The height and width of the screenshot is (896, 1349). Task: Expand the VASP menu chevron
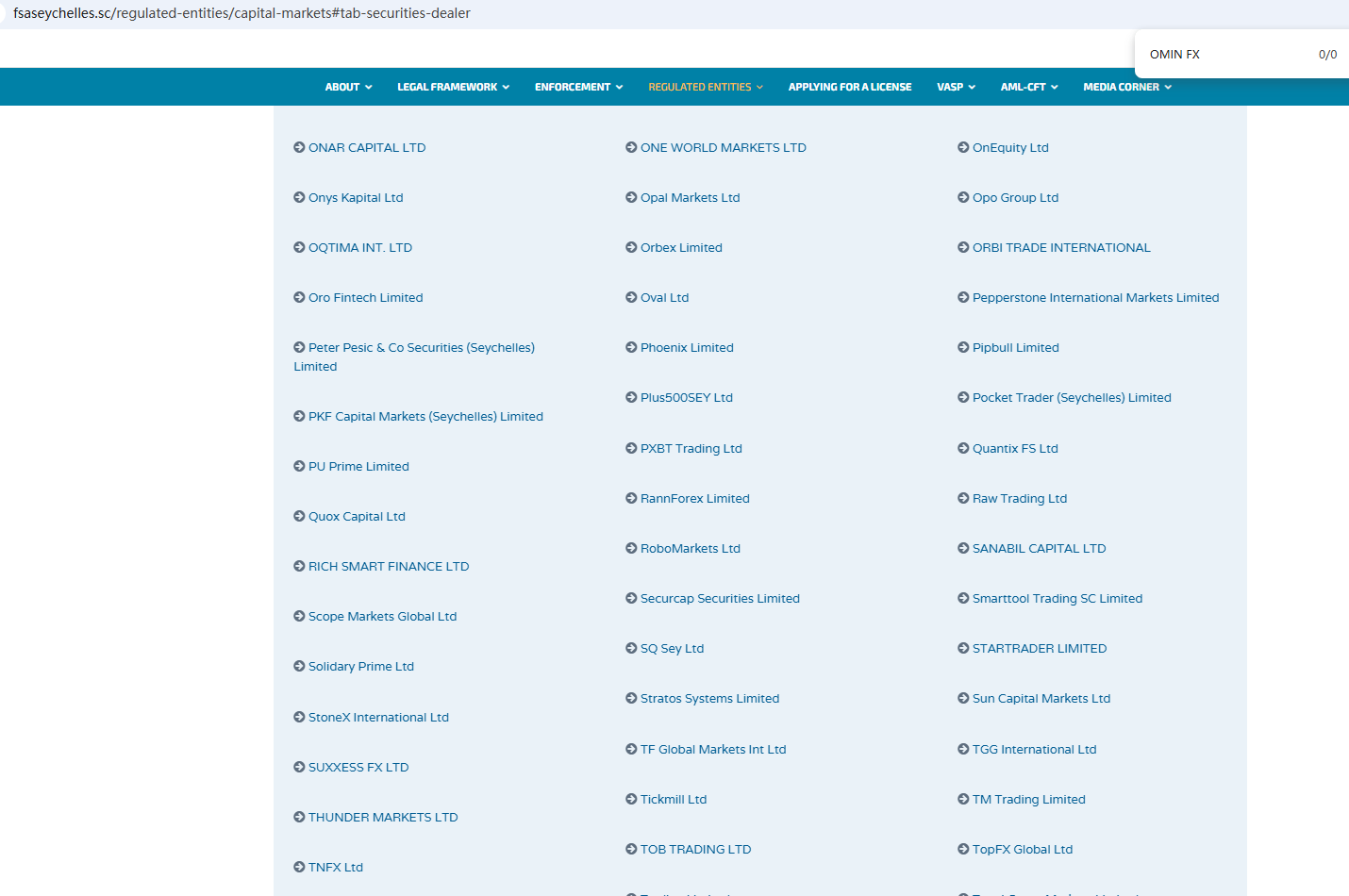point(972,87)
